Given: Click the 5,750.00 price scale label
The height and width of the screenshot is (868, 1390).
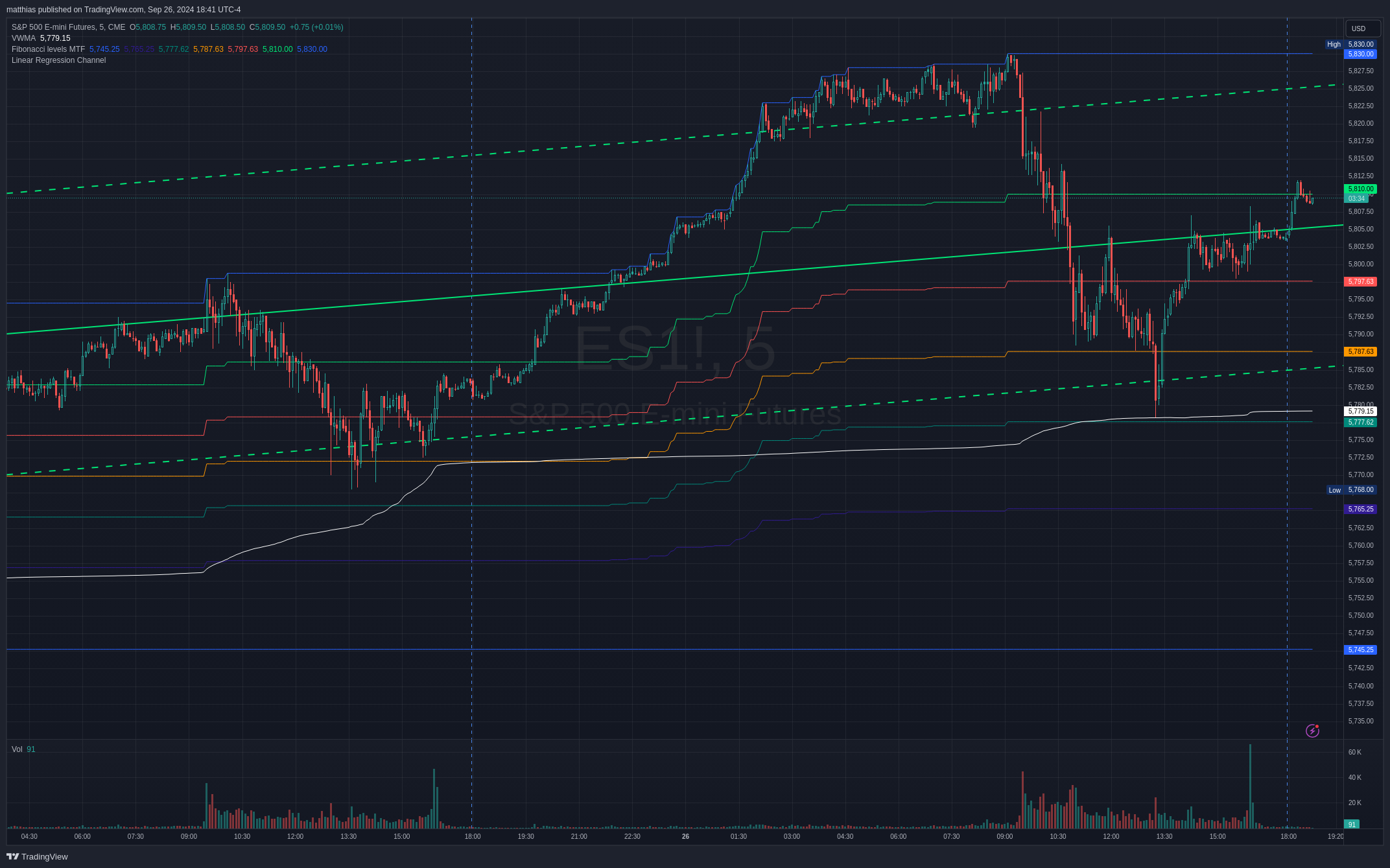Looking at the screenshot, I should pos(1361,616).
